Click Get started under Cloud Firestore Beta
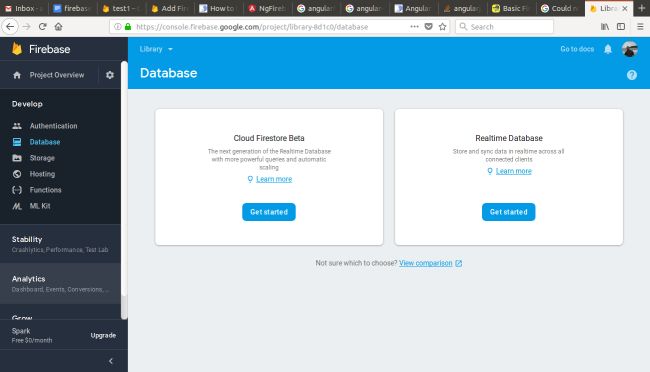Viewport: 650px width, 372px height. pyautogui.click(x=269, y=212)
